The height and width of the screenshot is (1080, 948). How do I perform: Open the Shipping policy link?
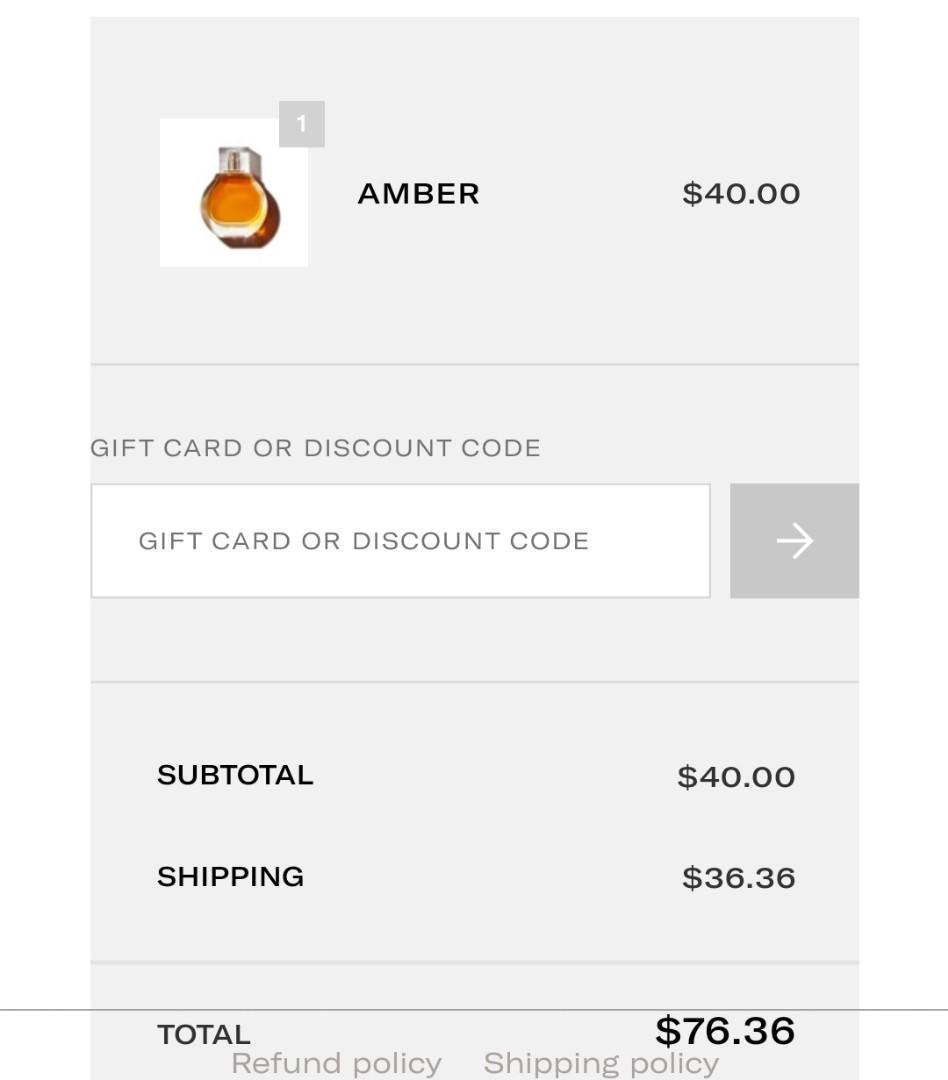coord(601,1063)
